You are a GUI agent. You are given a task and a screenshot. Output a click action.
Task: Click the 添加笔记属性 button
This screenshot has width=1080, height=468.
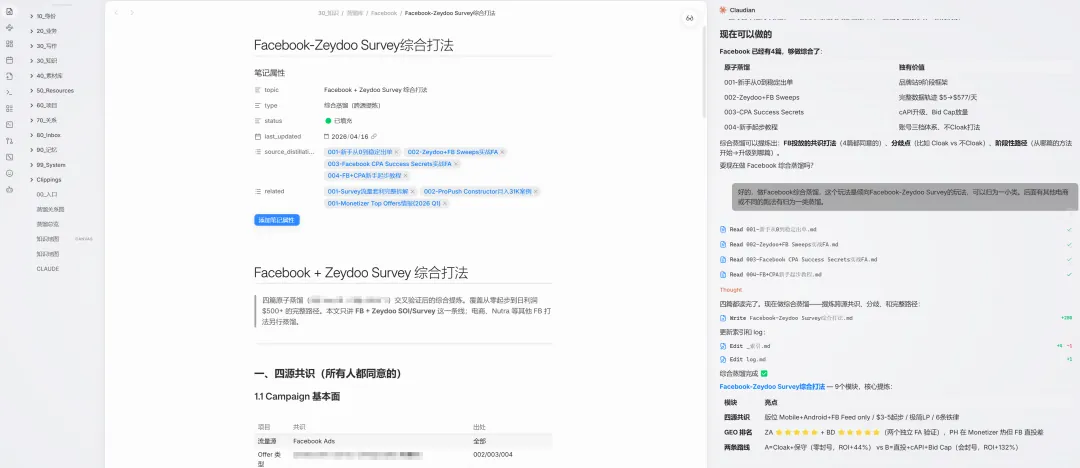(x=277, y=220)
